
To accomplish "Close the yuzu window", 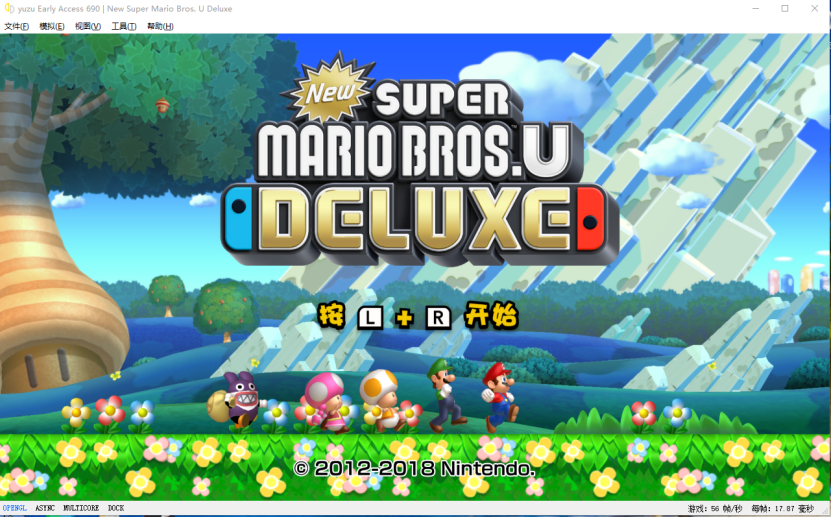I will coord(815,8).
